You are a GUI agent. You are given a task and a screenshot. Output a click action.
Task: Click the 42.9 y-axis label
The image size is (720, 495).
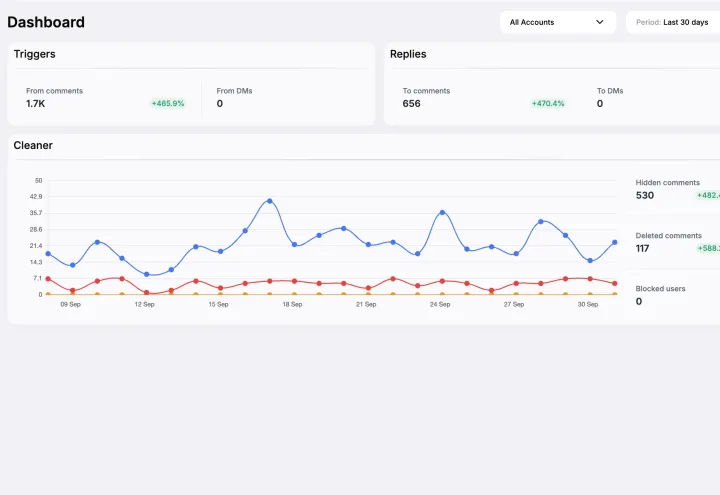(36, 197)
